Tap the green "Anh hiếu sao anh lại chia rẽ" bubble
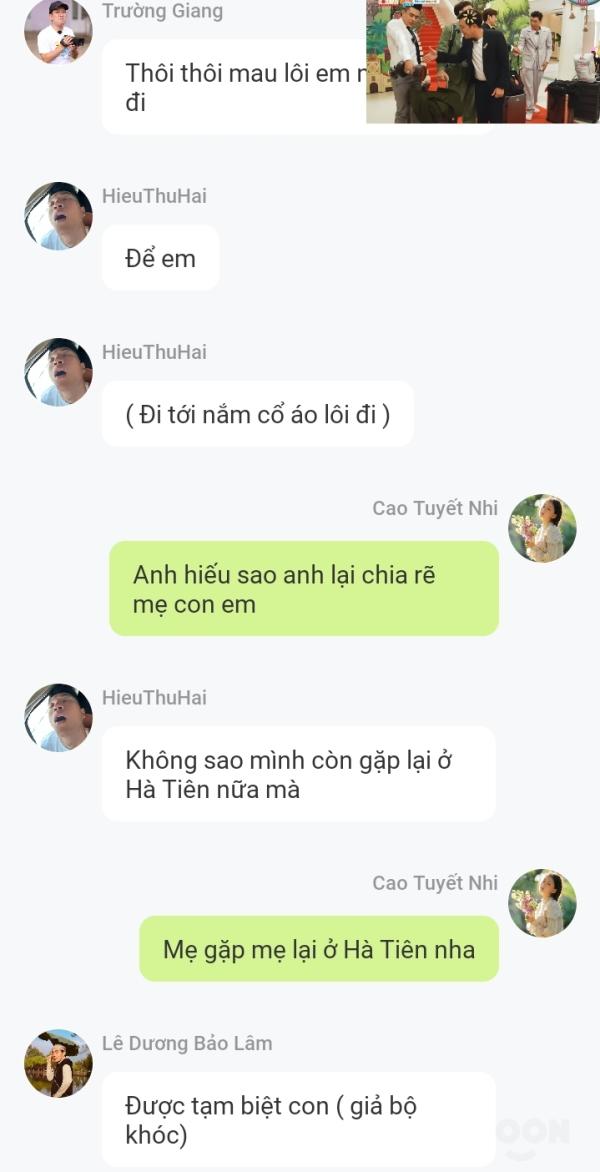This screenshot has height=1172, width=600. point(304,589)
